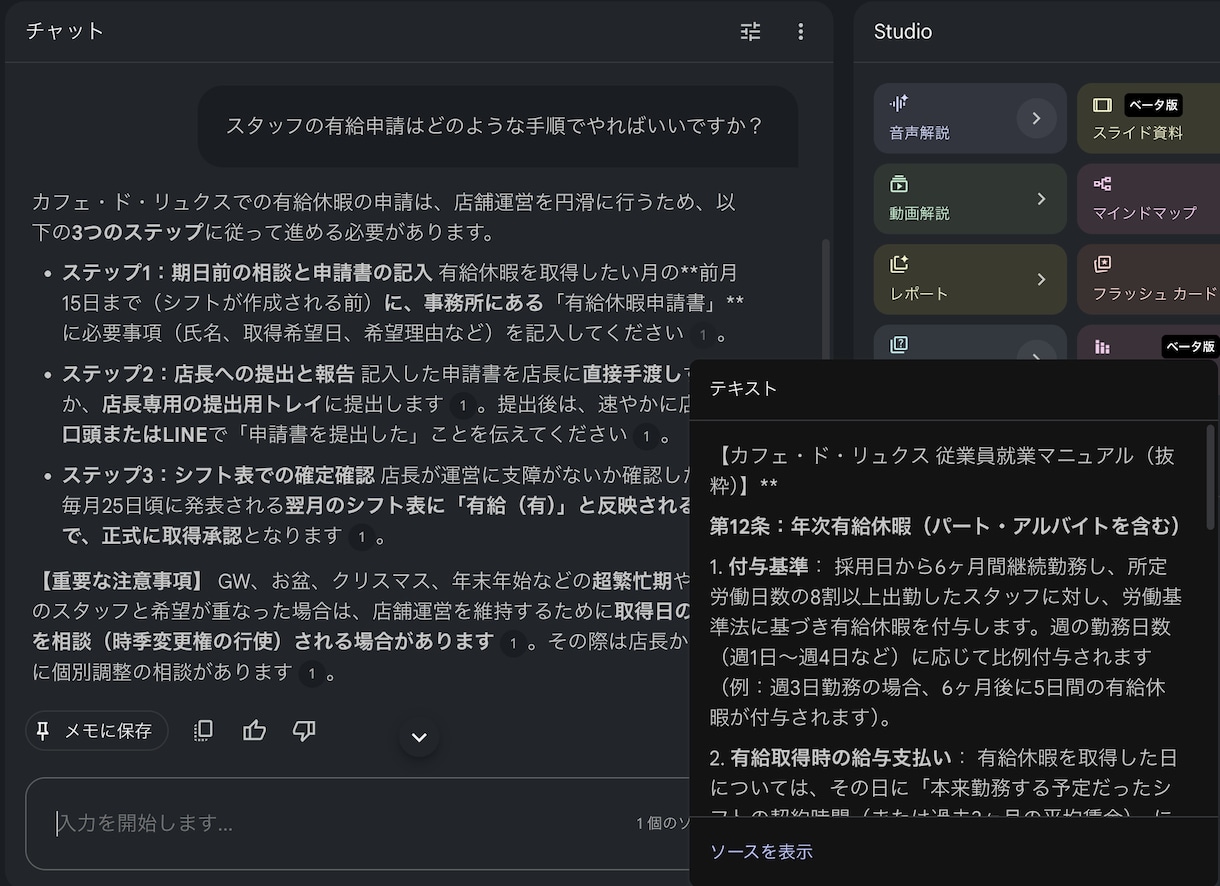Click the メモに保存 button
Image resolution: width=1220 pixels, height=886 pixels.
[97, 731]
